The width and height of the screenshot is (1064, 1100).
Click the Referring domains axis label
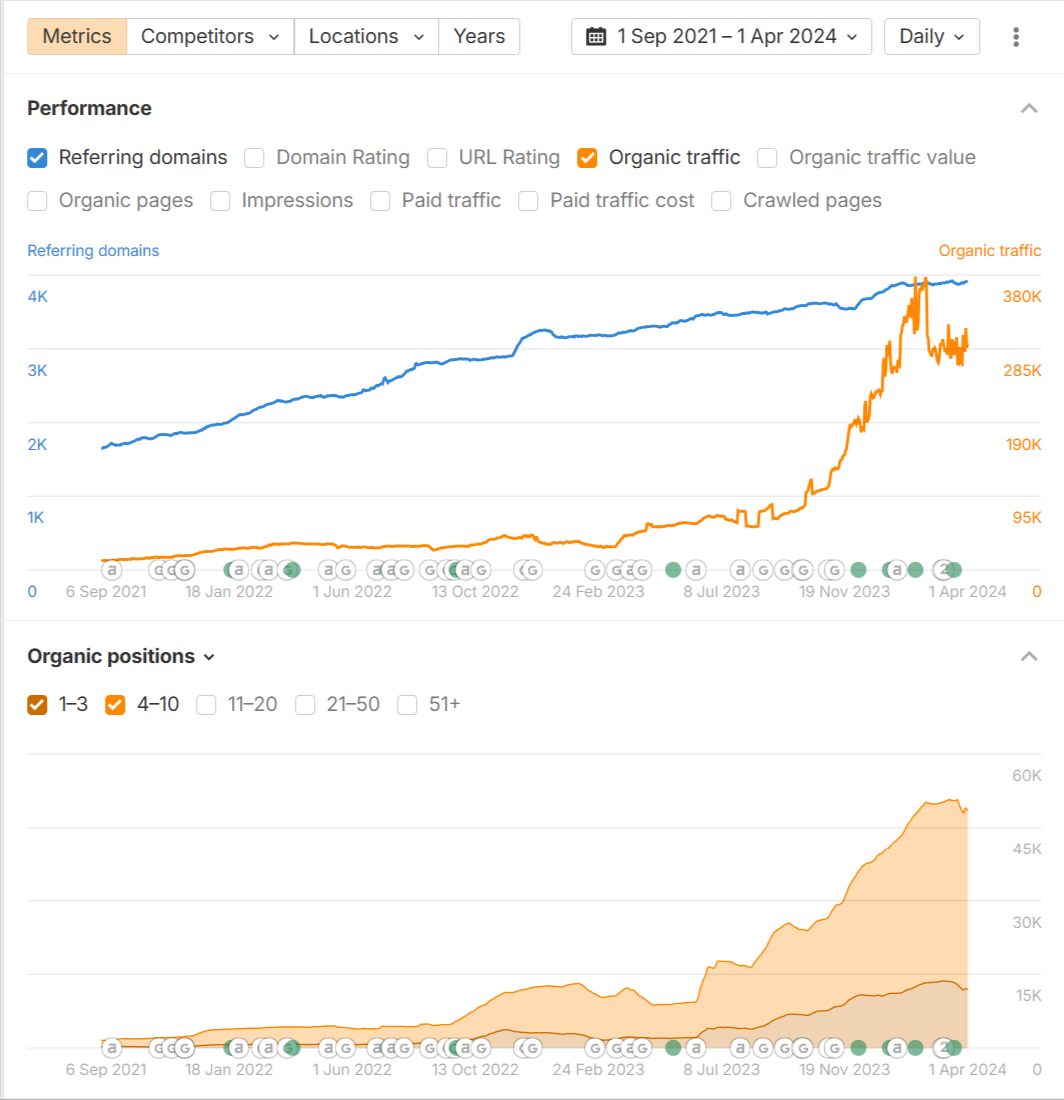[x=93, y=251]
